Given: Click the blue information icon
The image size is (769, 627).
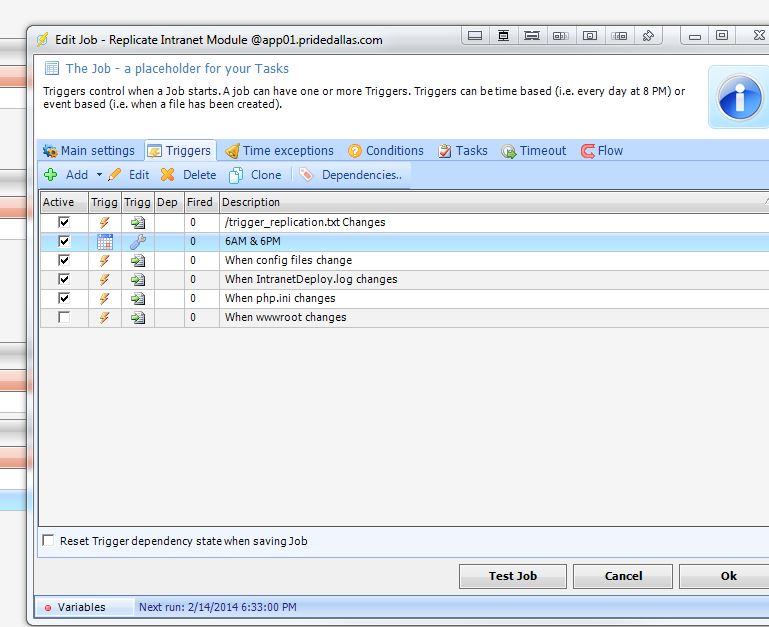Looking at the screenshot, I should click(740, 98).
